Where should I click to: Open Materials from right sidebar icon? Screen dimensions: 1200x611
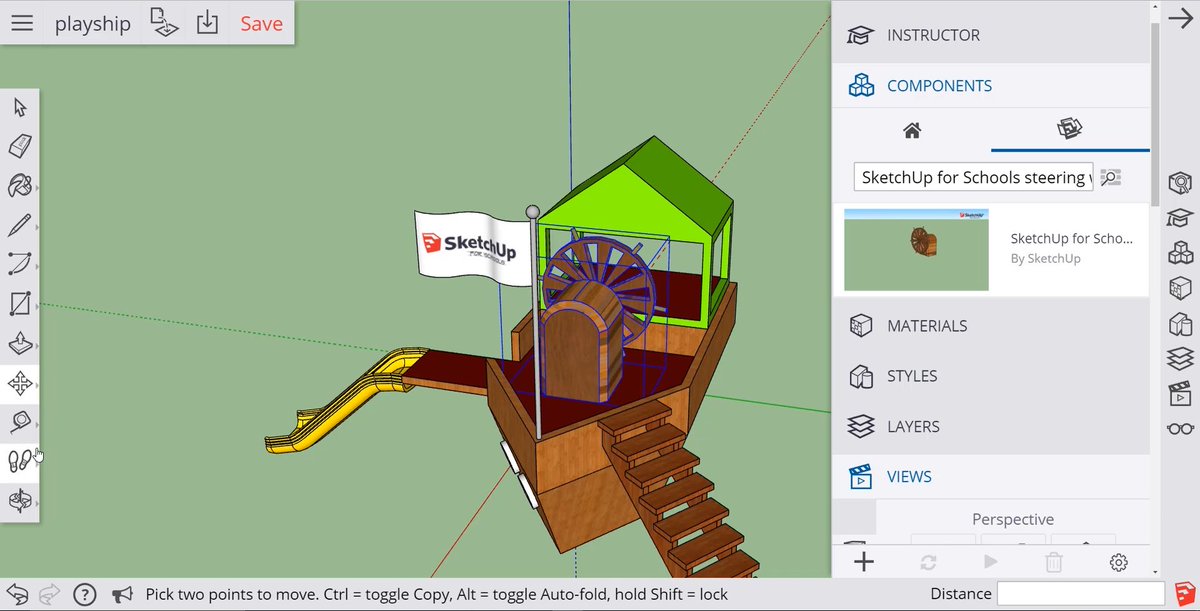coord(1181,288)
